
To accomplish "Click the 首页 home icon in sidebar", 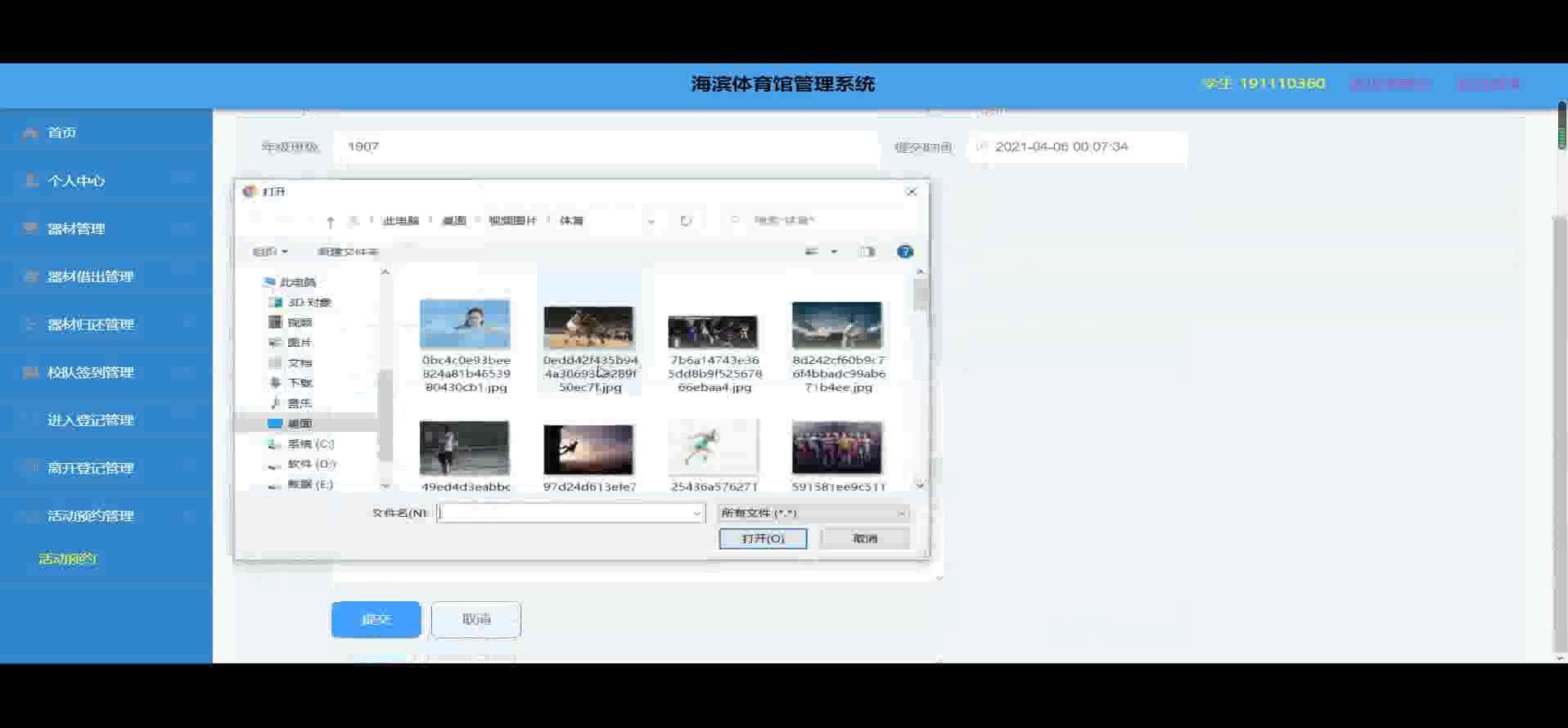I will coord(31,133).
